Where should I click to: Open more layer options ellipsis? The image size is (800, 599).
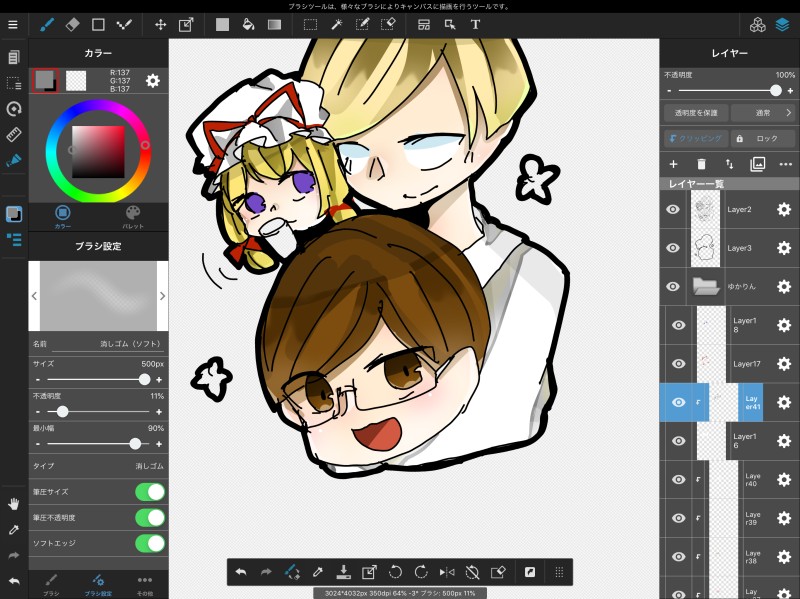pos(786,164)
